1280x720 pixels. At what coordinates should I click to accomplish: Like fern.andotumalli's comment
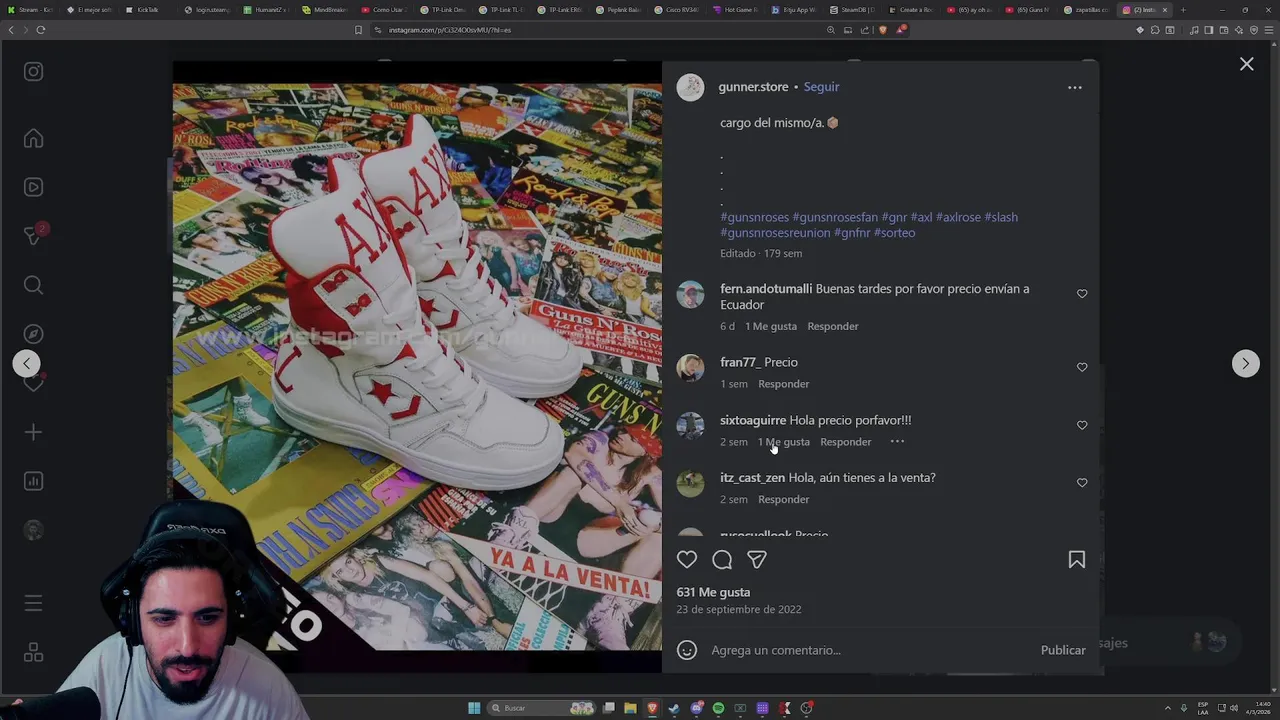coord(1082,294)
